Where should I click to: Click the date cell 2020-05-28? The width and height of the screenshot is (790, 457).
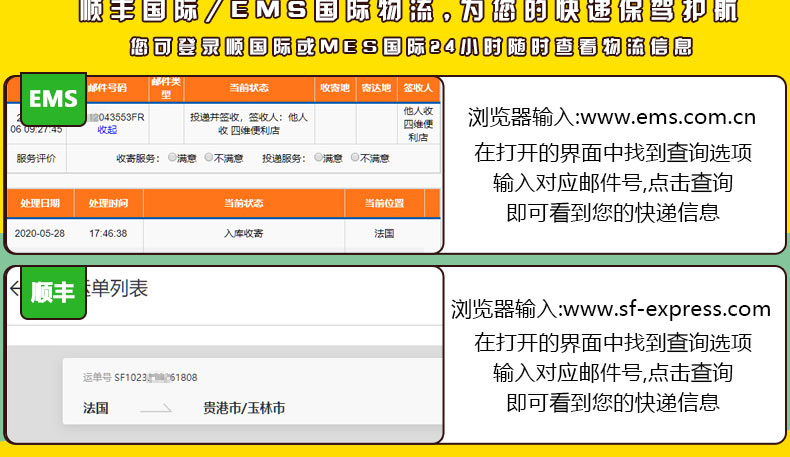39,234
